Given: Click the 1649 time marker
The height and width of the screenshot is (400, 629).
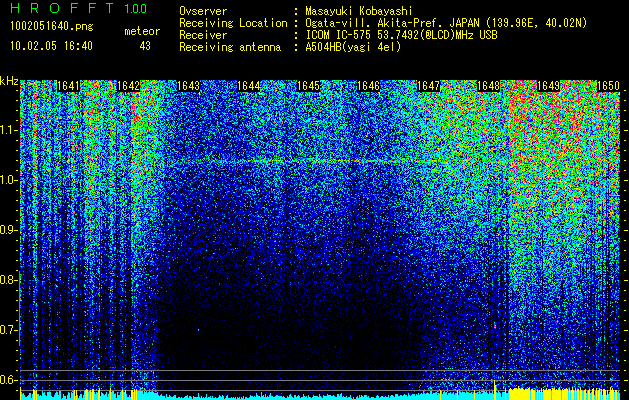Looking at the screenshot, I should (x=548, y=86).
